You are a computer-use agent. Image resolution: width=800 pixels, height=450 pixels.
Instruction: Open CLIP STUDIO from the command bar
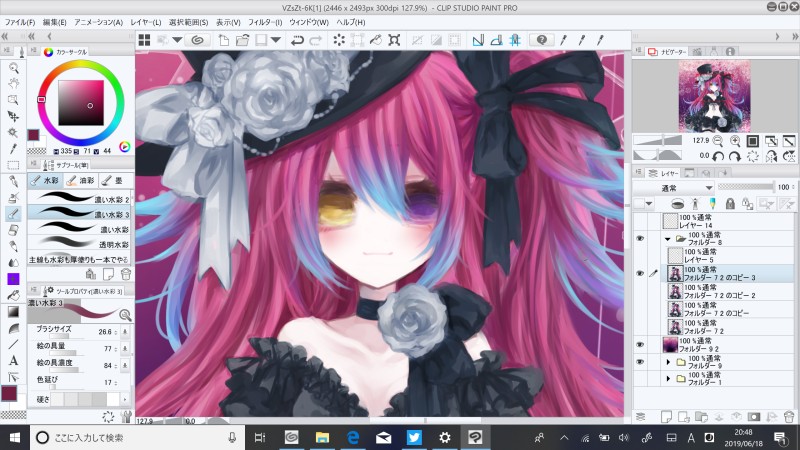[x=197, y=40]
